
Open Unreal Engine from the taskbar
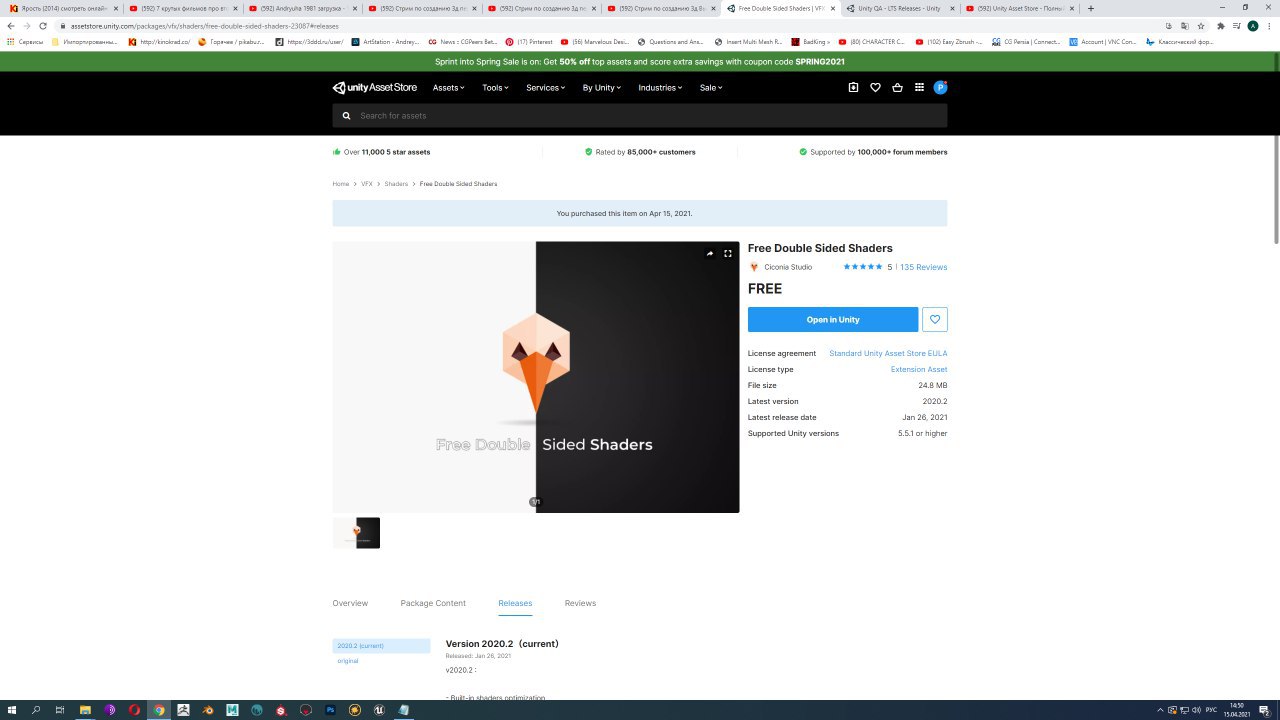(x=379, y=710)
